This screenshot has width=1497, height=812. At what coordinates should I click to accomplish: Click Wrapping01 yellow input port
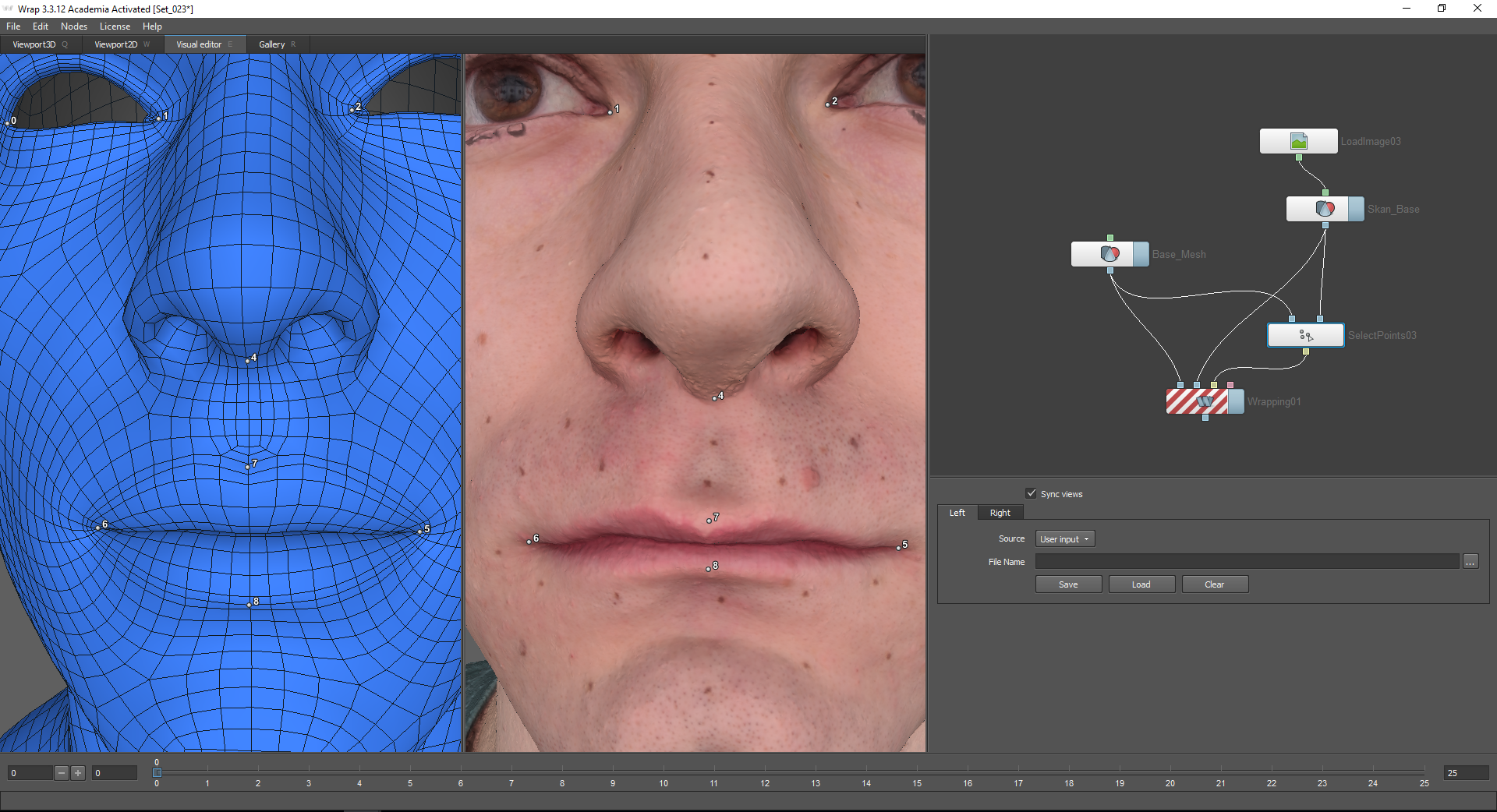[1214, 385]
